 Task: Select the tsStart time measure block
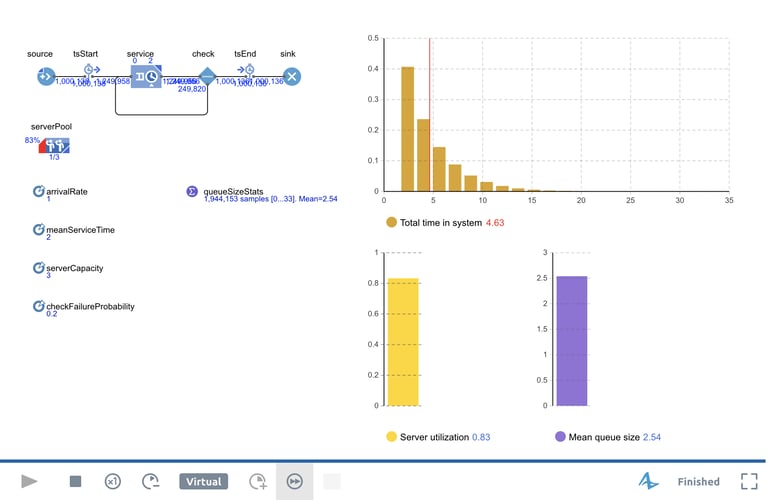click(89, 73)
